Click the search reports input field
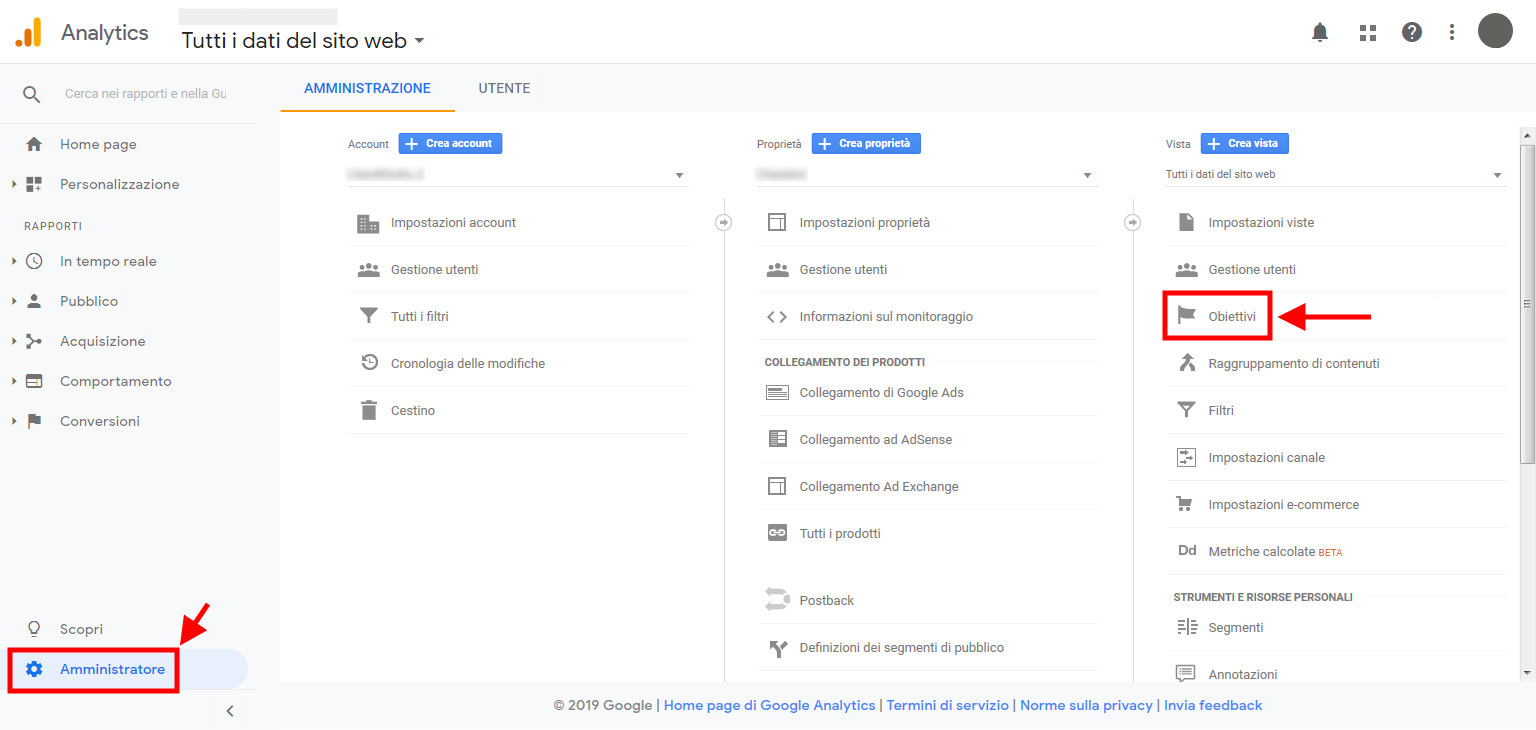Viewport: 1536px width, 730px height. coord(145,94)
